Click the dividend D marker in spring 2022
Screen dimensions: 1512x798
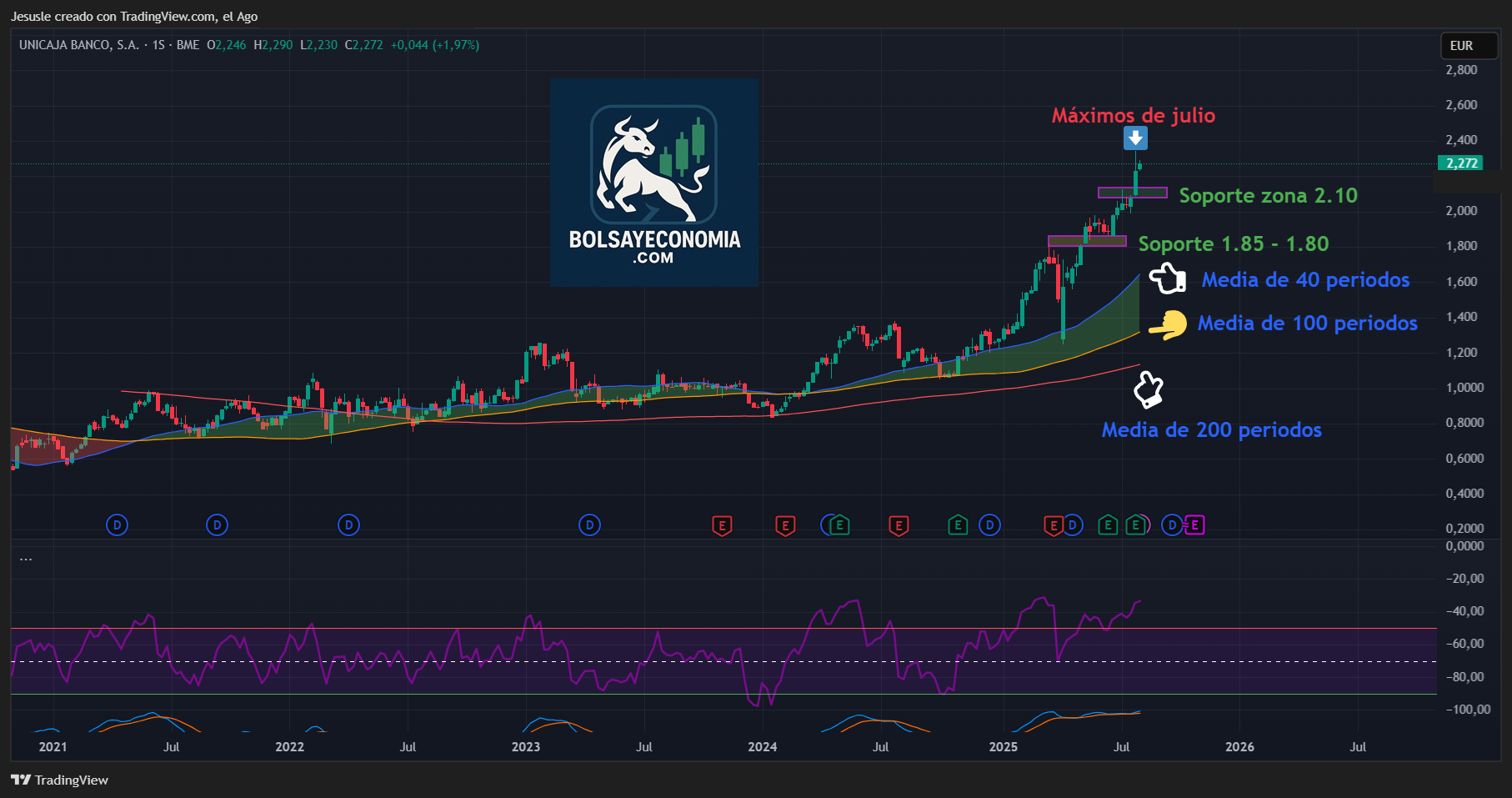348,525
